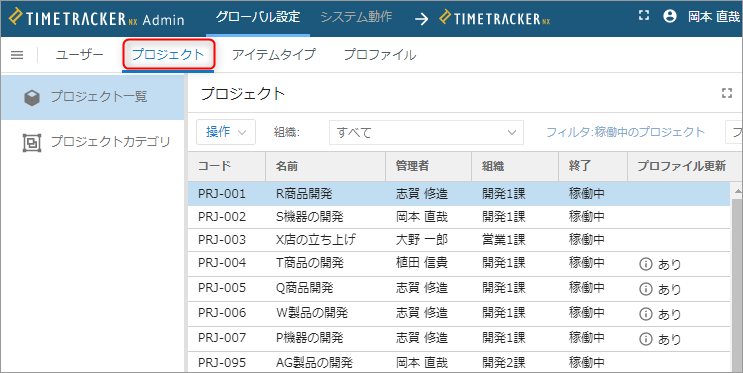Open the hamburger menu icon
The width and height of the screenshot is (743, 373).
pyautogui.click(x=17, y=55)
